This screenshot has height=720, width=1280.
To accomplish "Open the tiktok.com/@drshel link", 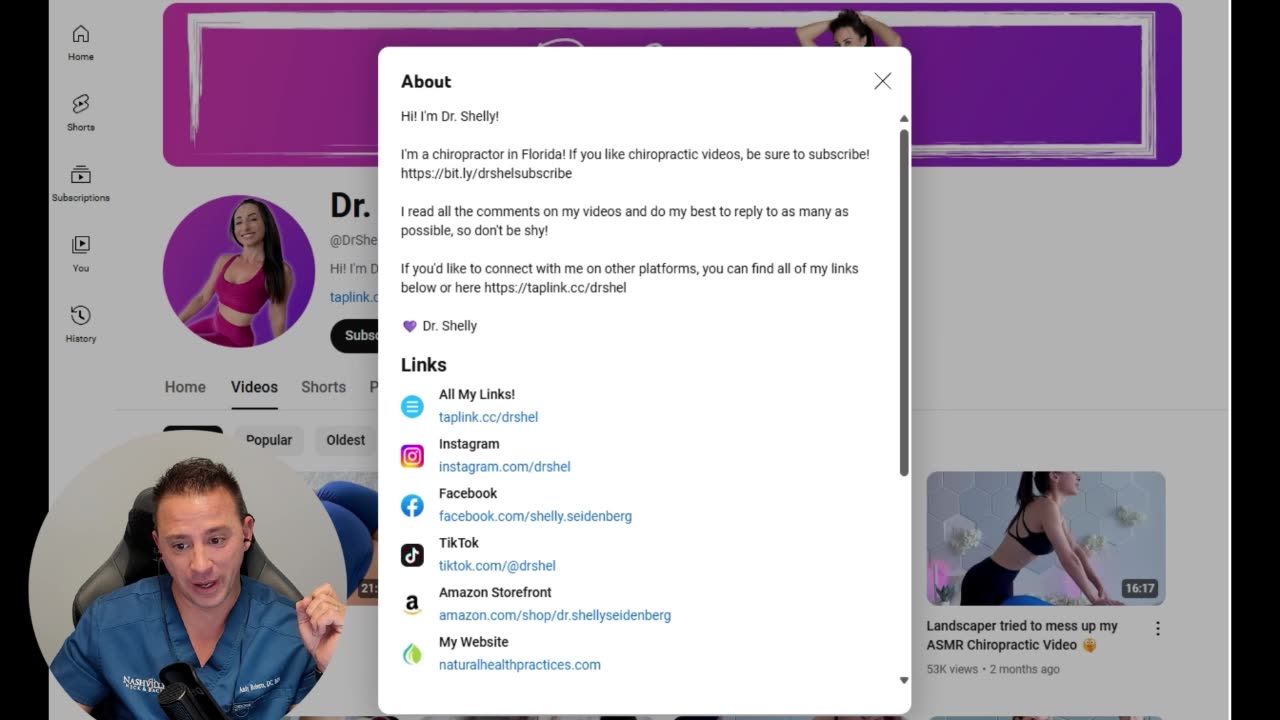I will point(497,566).
